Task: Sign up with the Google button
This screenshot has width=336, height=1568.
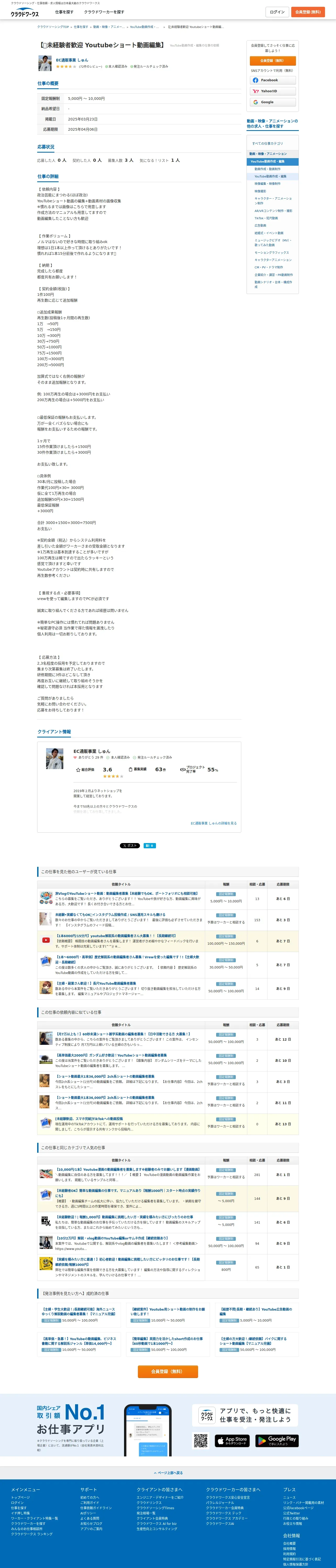Action: (x=273, y=102)
